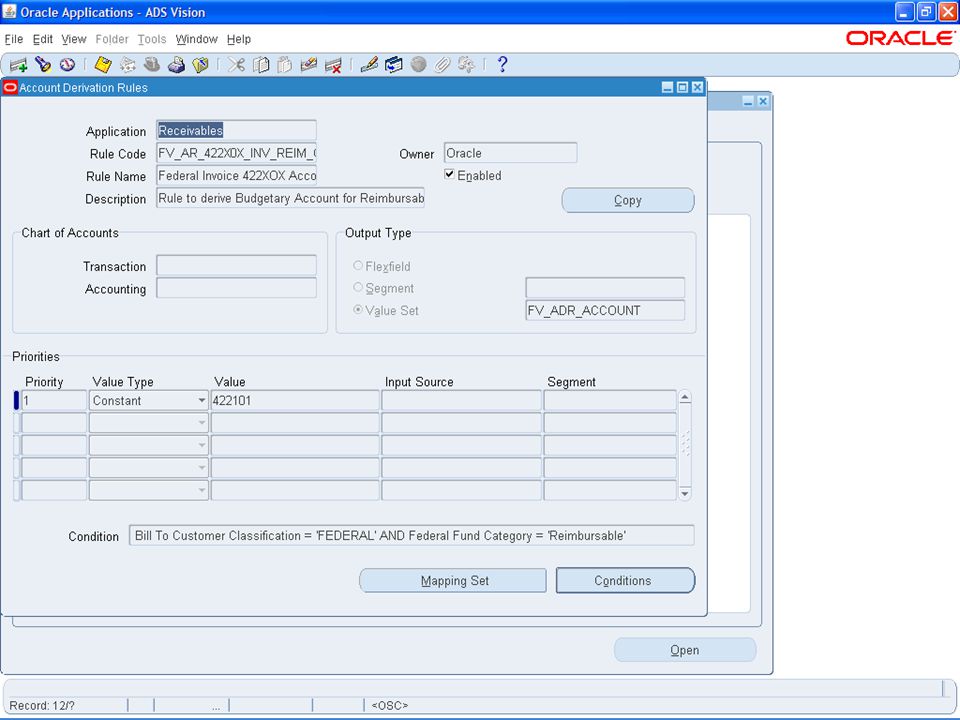Click the Accounting chart of accounts field

(x=236, y=288)
